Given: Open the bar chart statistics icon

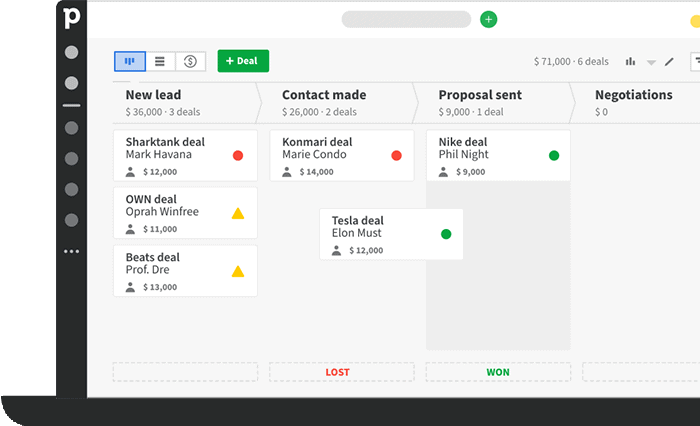Looking at the screenshot, I should tap(630, 61).
